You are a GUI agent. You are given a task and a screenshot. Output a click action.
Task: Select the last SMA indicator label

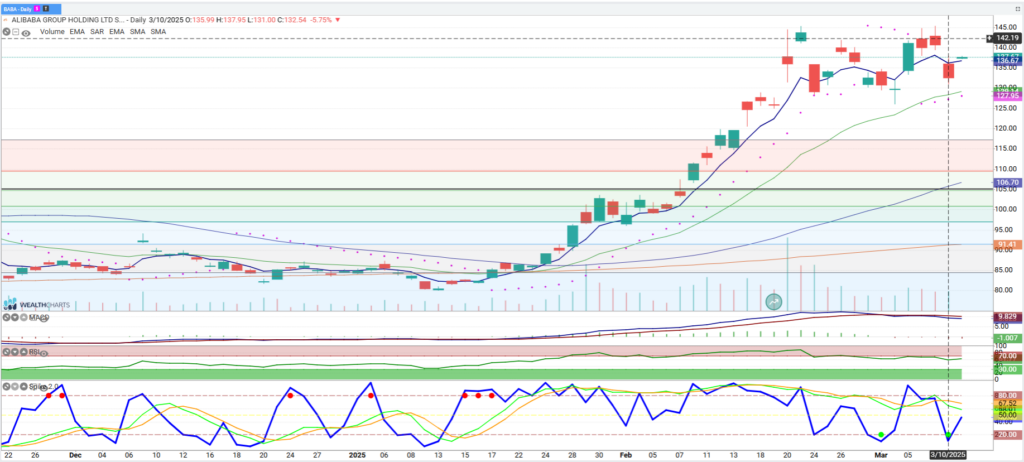(158, 31)
